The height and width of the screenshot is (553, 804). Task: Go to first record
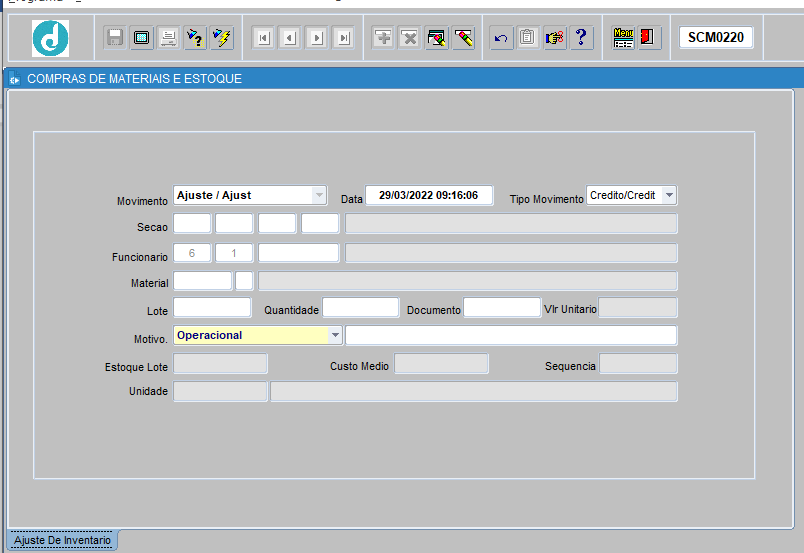pos(264,38)
